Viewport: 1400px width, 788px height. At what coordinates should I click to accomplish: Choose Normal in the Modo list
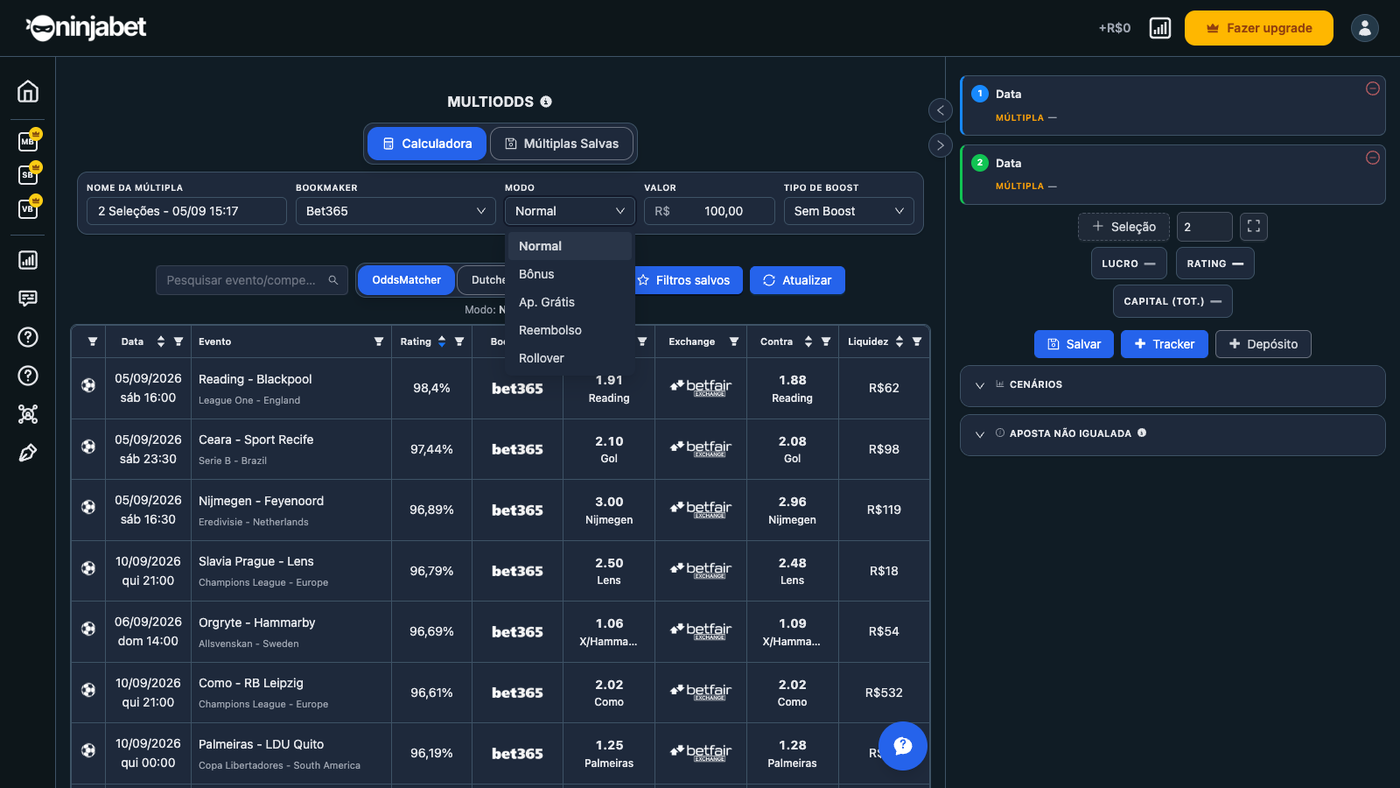[x=570, y=246]
